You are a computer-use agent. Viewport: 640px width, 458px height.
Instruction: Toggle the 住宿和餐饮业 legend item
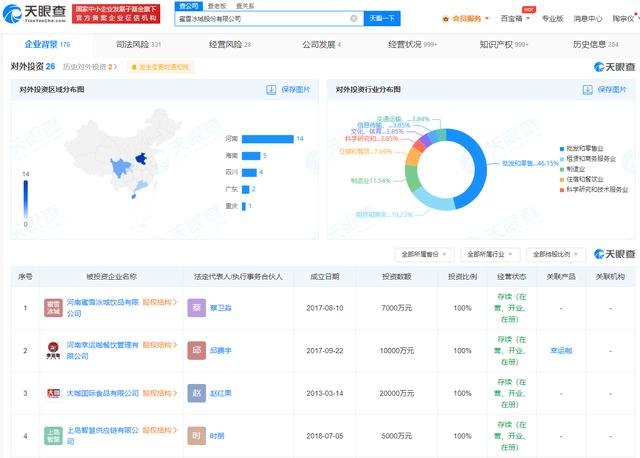coord(581,179)
